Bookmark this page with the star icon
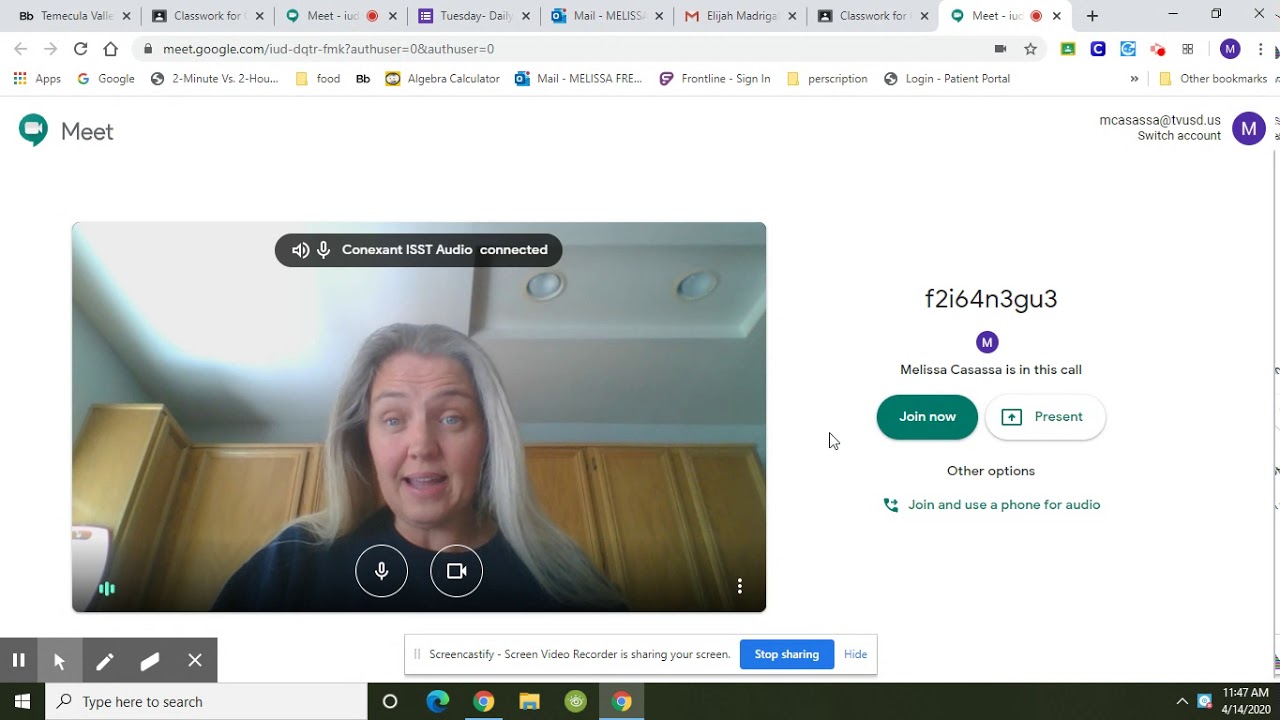This screenshot has width=1280, height=720. point(1030,49)
